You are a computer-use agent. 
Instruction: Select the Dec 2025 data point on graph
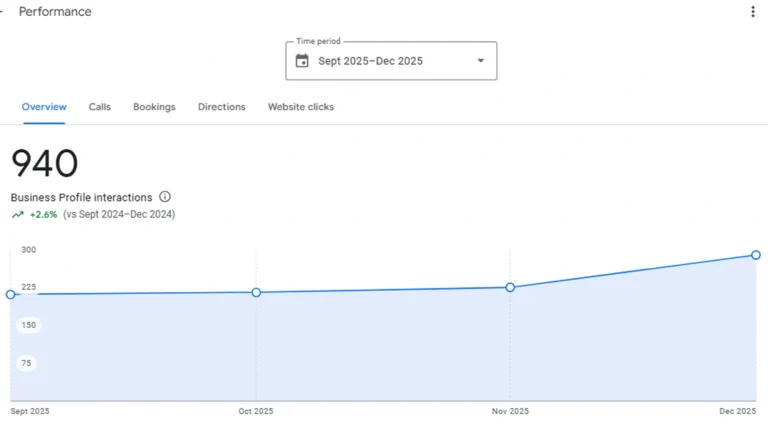pos(755,255)
